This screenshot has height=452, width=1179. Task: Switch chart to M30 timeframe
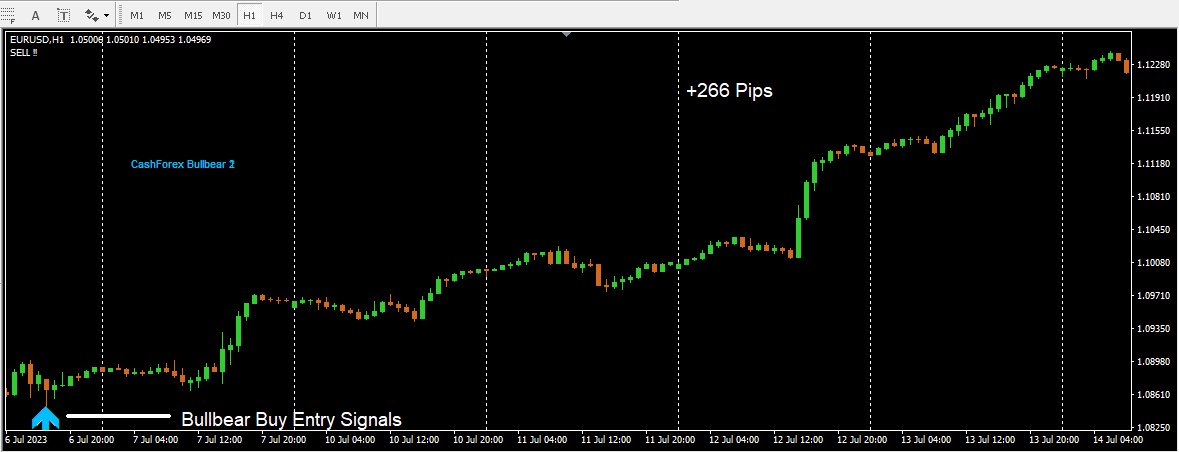pyautogui.click(x=221, y=15)
